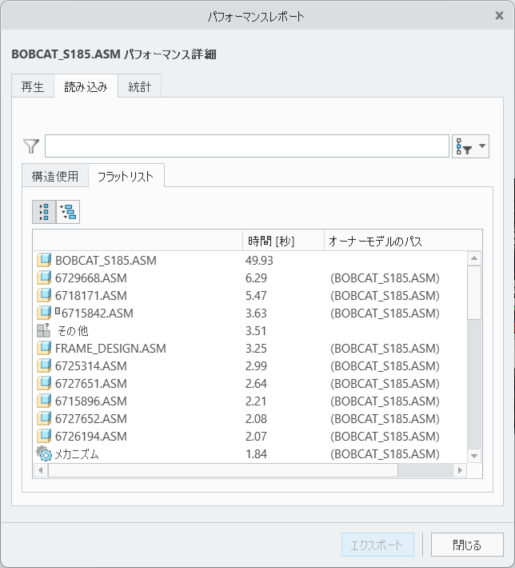515x568 pixels.
Task: Open the 構造使用 tab
Action: click(55, 176)
